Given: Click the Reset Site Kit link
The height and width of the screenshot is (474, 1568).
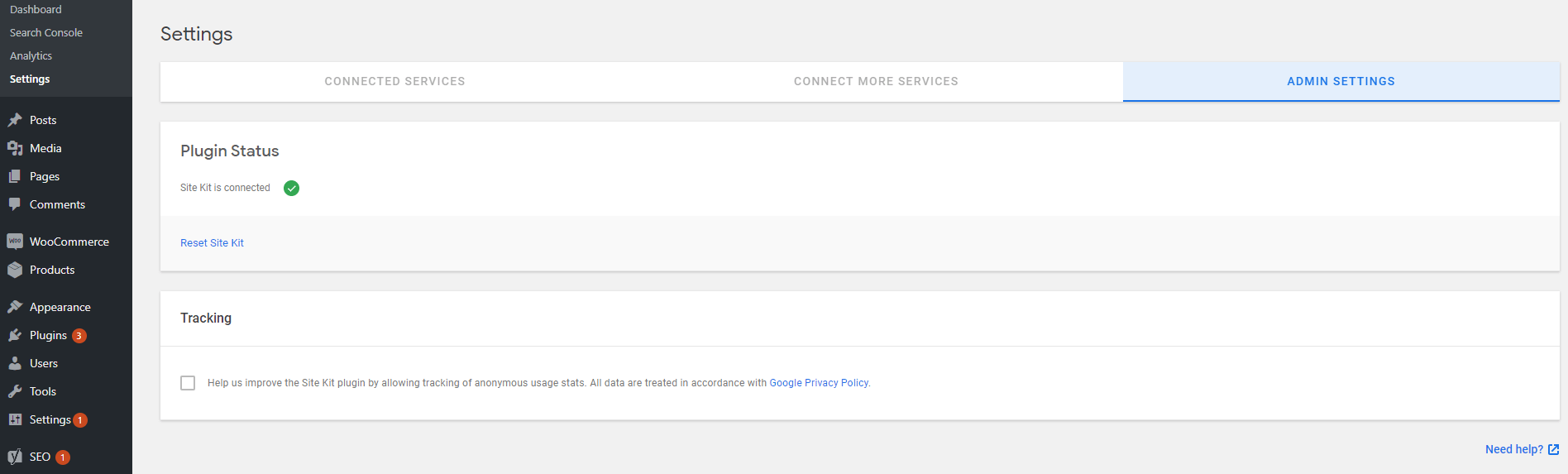Looking at the screenshot, I should (x=212, y=243).
